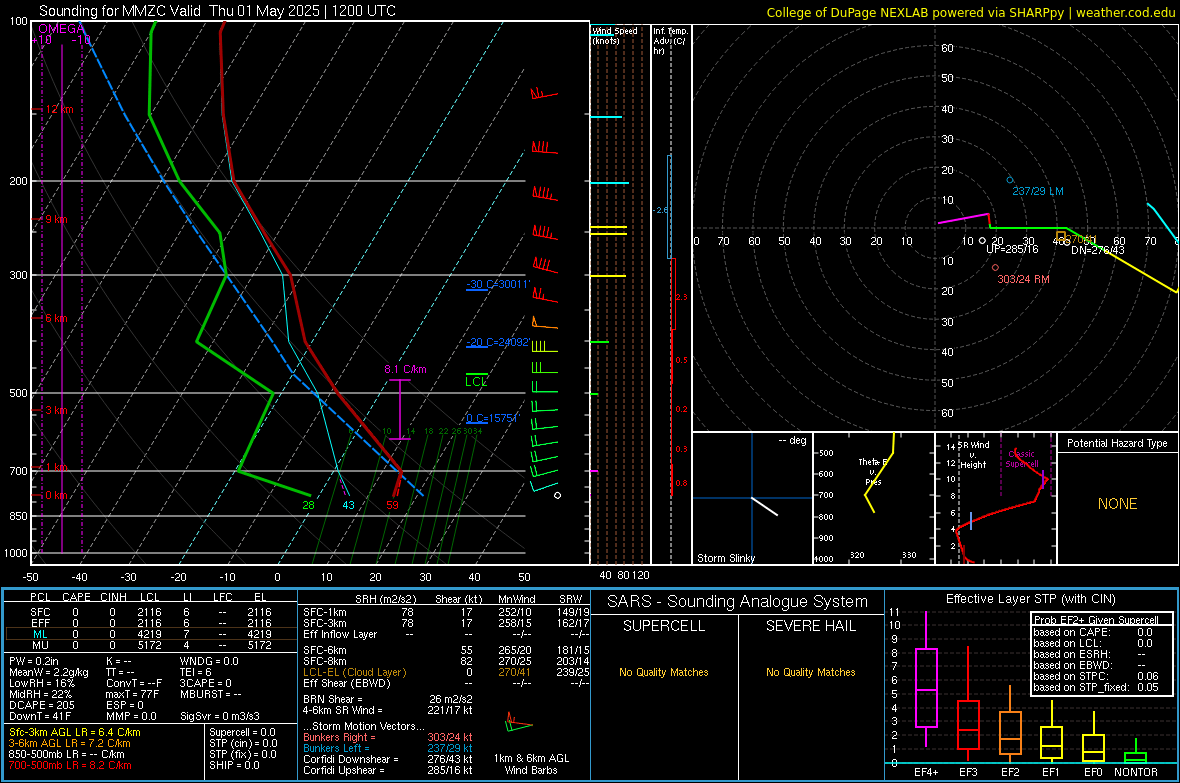Click the Storm Slinky panel label

(725, 558)
